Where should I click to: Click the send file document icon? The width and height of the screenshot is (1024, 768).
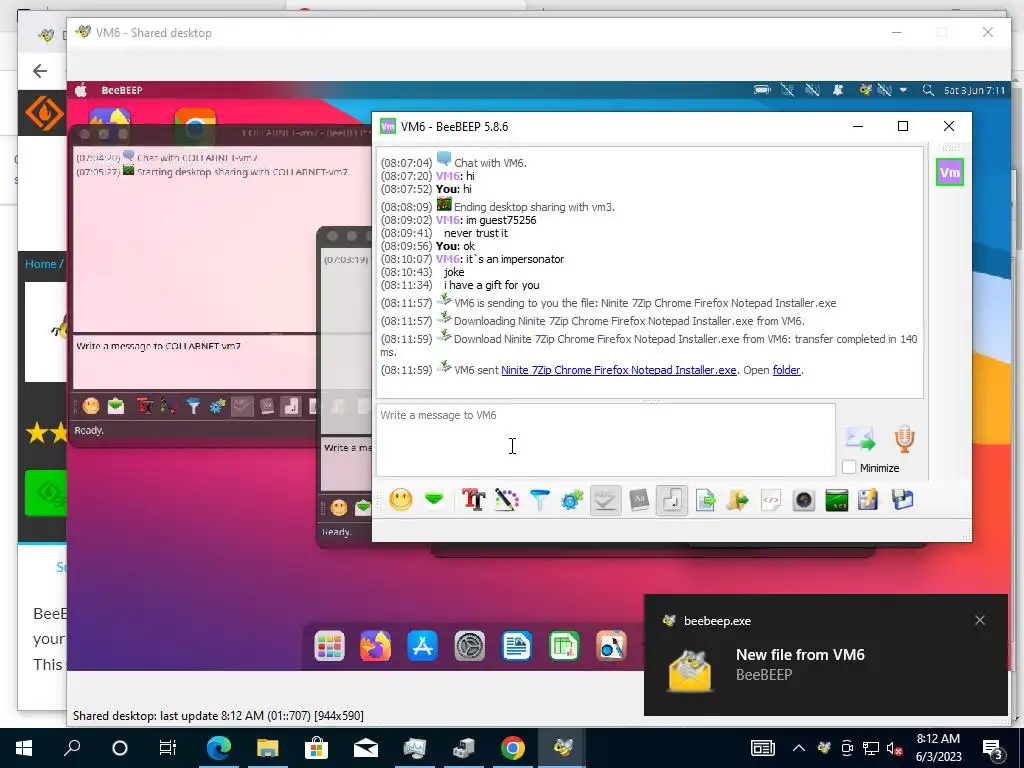[x=705, y=500]
